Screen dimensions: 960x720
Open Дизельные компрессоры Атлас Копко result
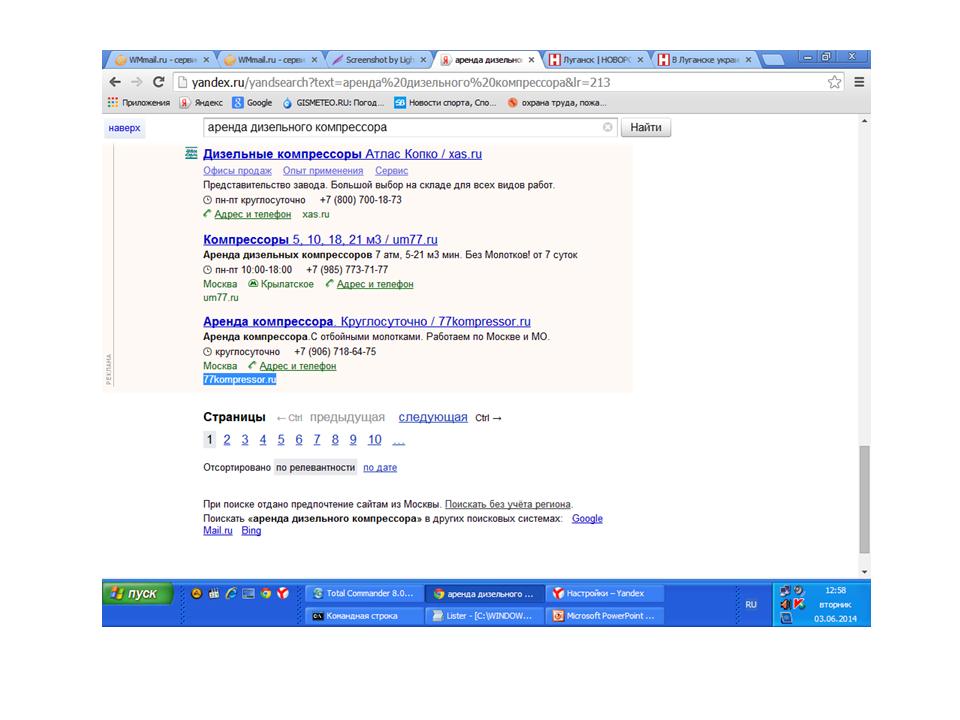click(342, 154)
